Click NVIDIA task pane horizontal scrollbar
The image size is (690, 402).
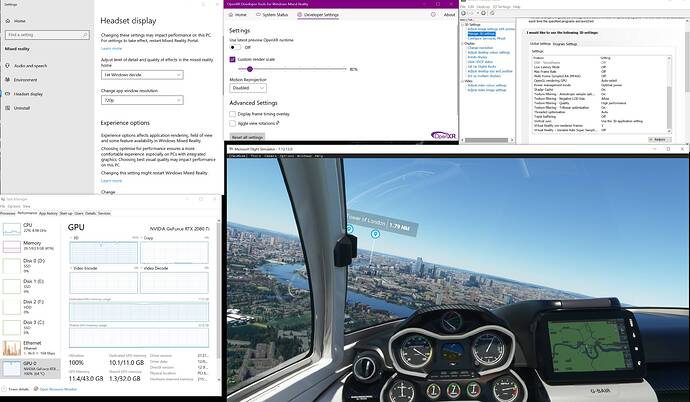(487, 140)
